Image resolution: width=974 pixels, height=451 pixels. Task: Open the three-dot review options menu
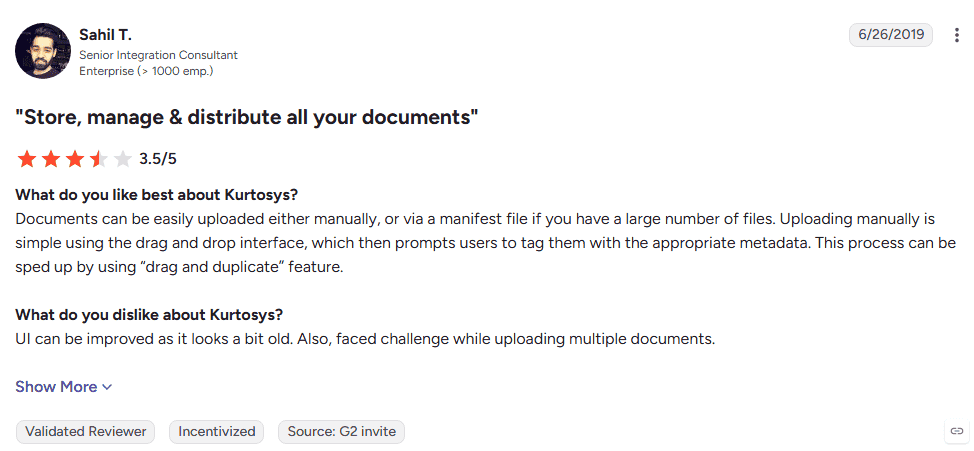957,35
